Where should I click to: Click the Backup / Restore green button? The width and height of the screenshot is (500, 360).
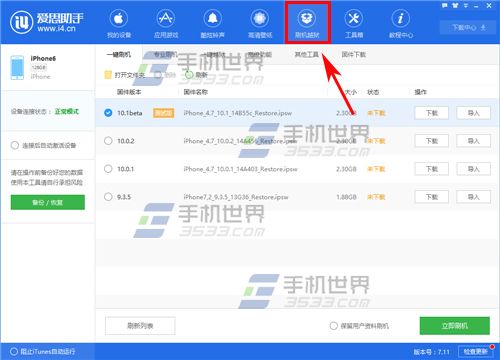pyautogui.click(x=48, y=202)
